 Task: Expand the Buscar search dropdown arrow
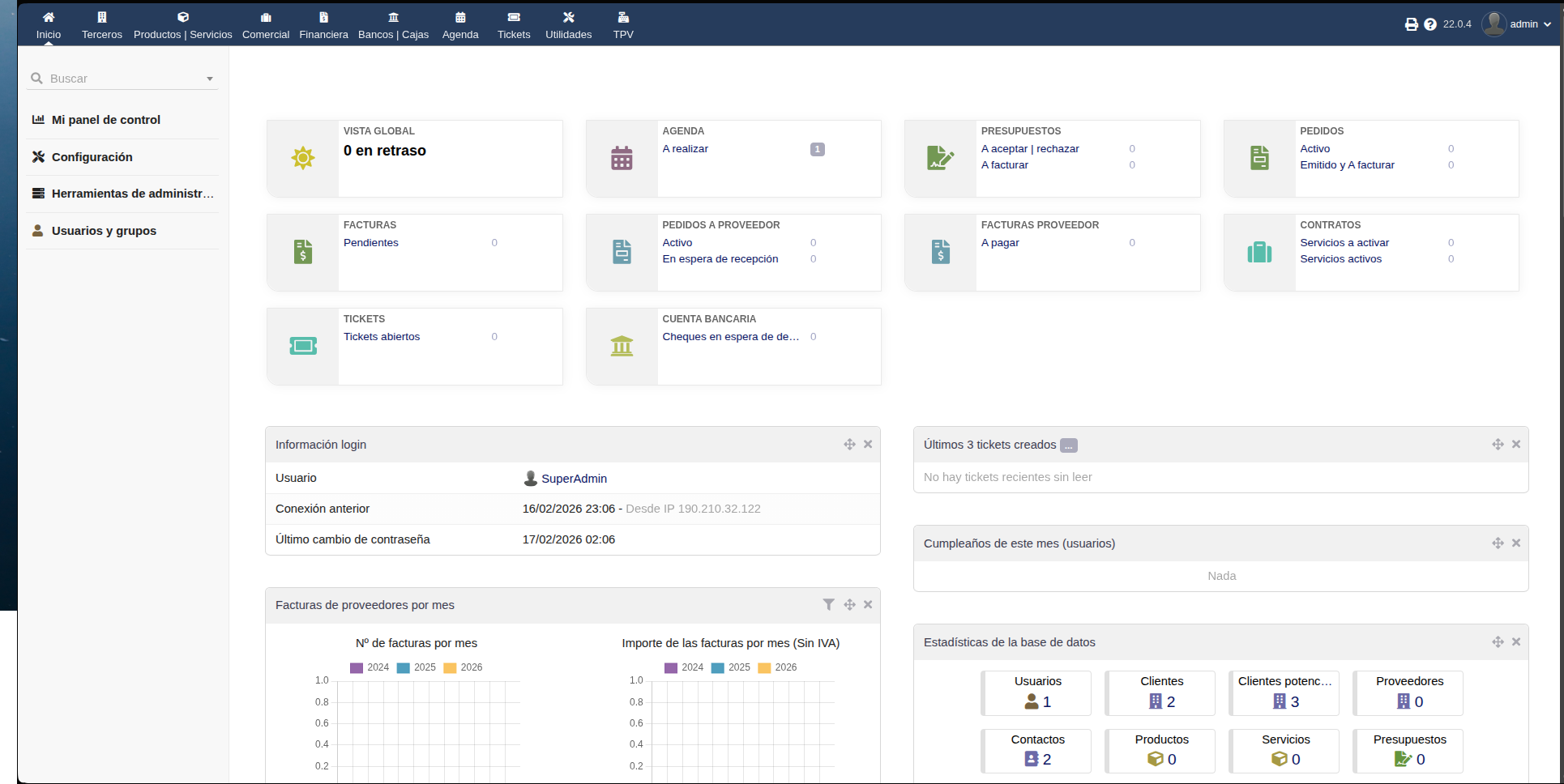click(210, 79)
